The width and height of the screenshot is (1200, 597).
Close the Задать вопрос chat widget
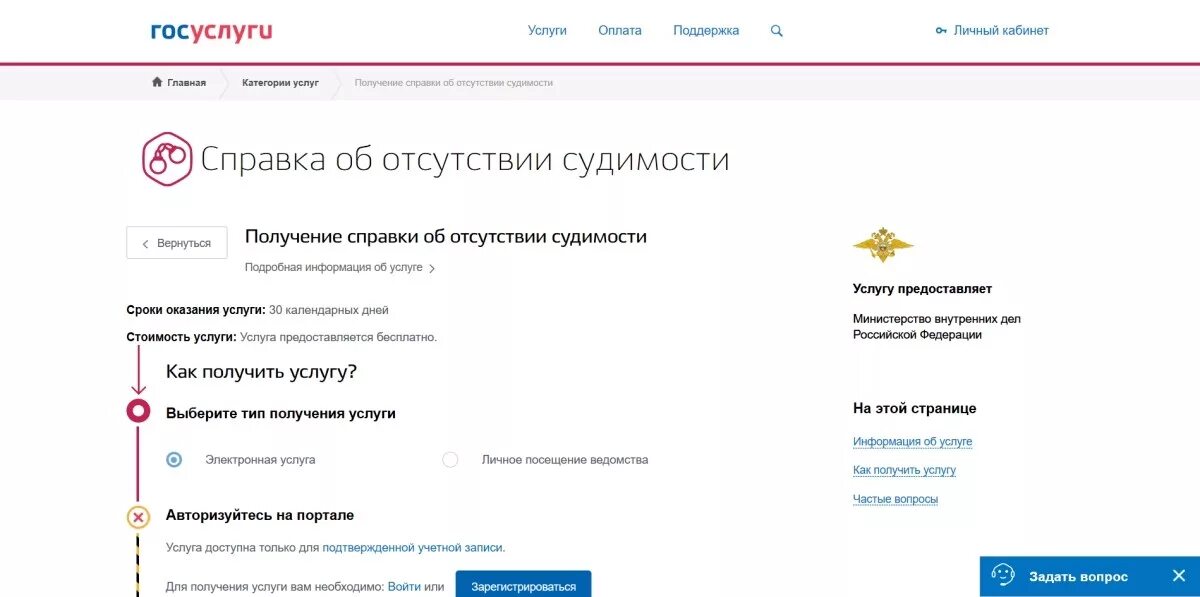[1178, 576]
